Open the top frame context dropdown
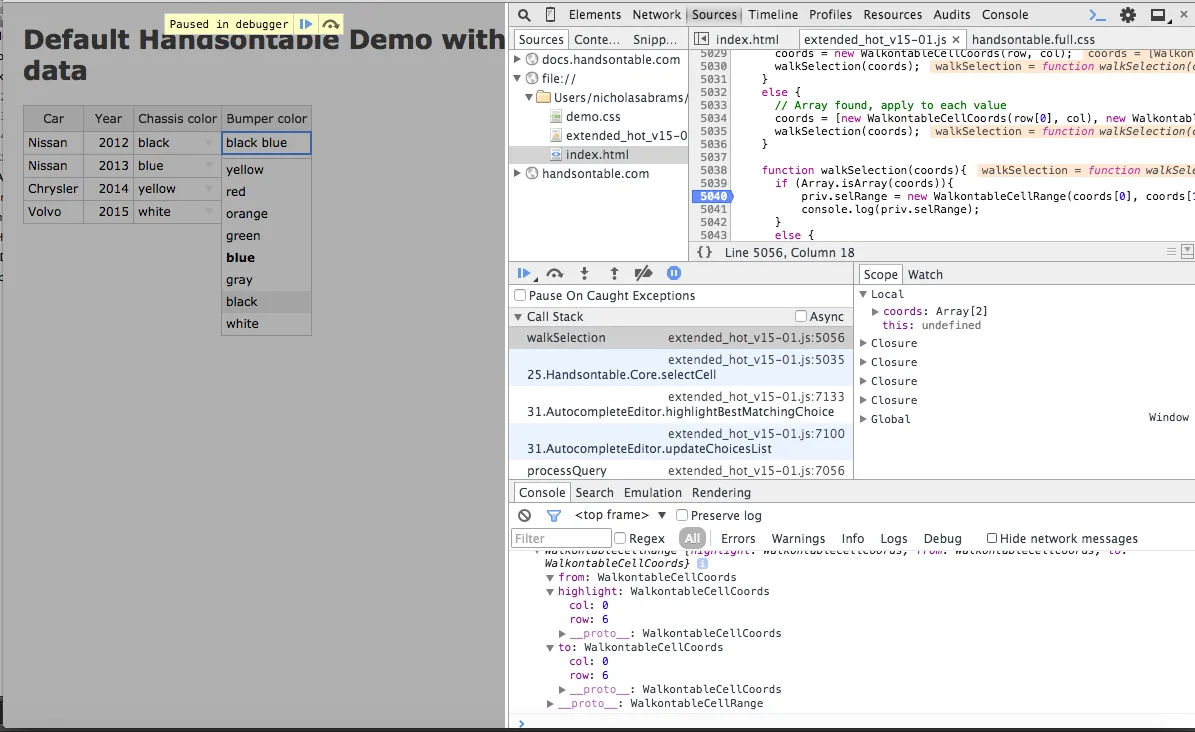1195x732 pixels. point(620,515)
